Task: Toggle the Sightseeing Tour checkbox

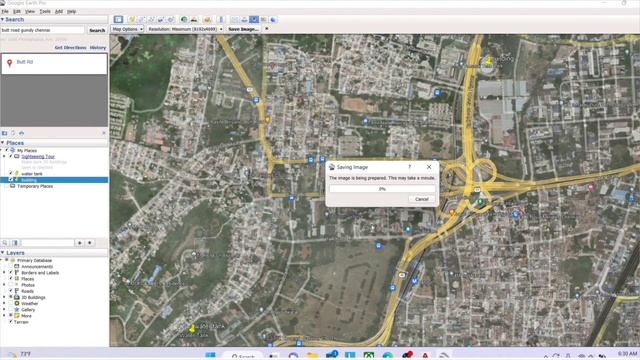Action: (x=11, y=156)
